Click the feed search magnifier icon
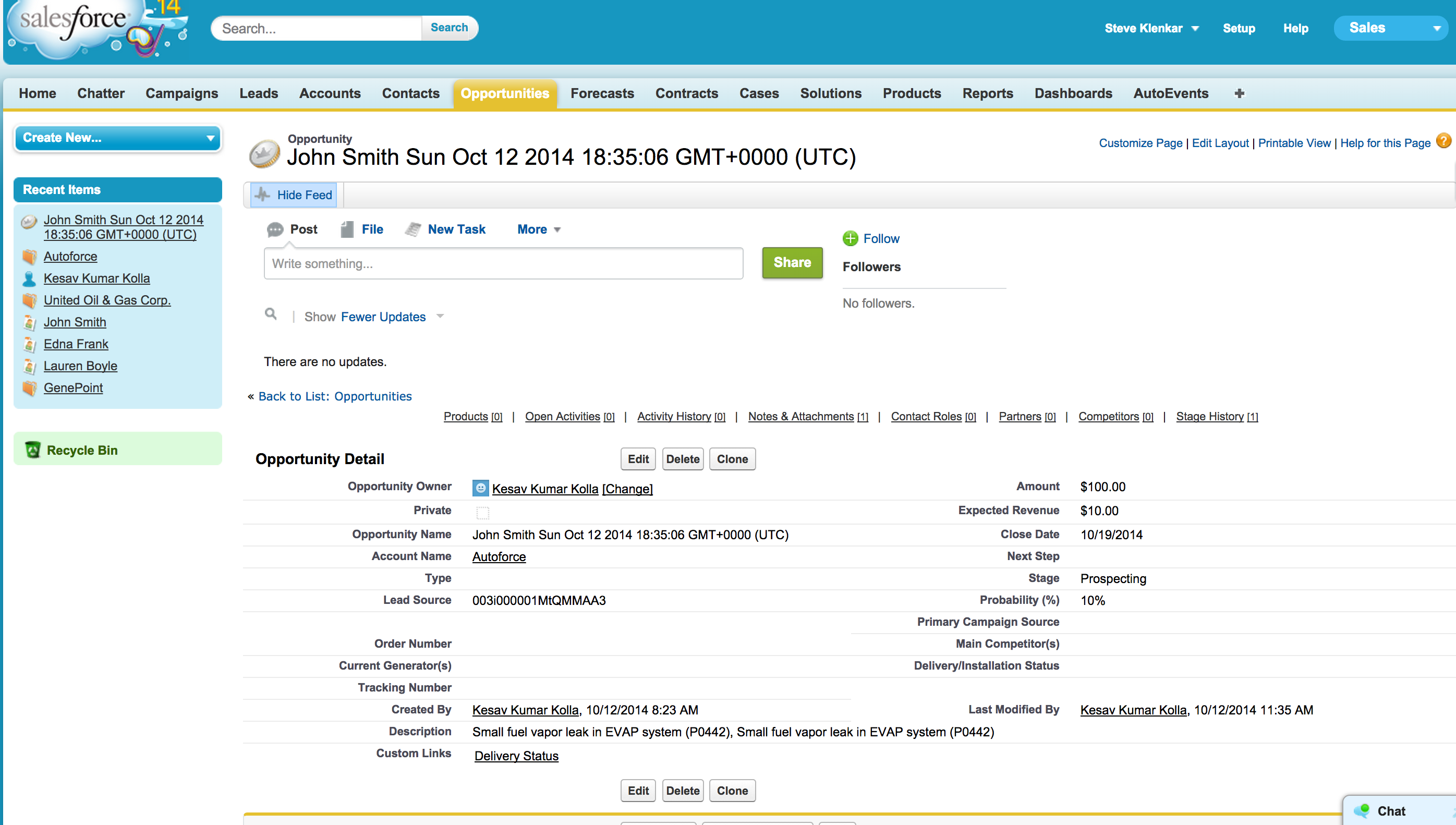 point(271,314)
